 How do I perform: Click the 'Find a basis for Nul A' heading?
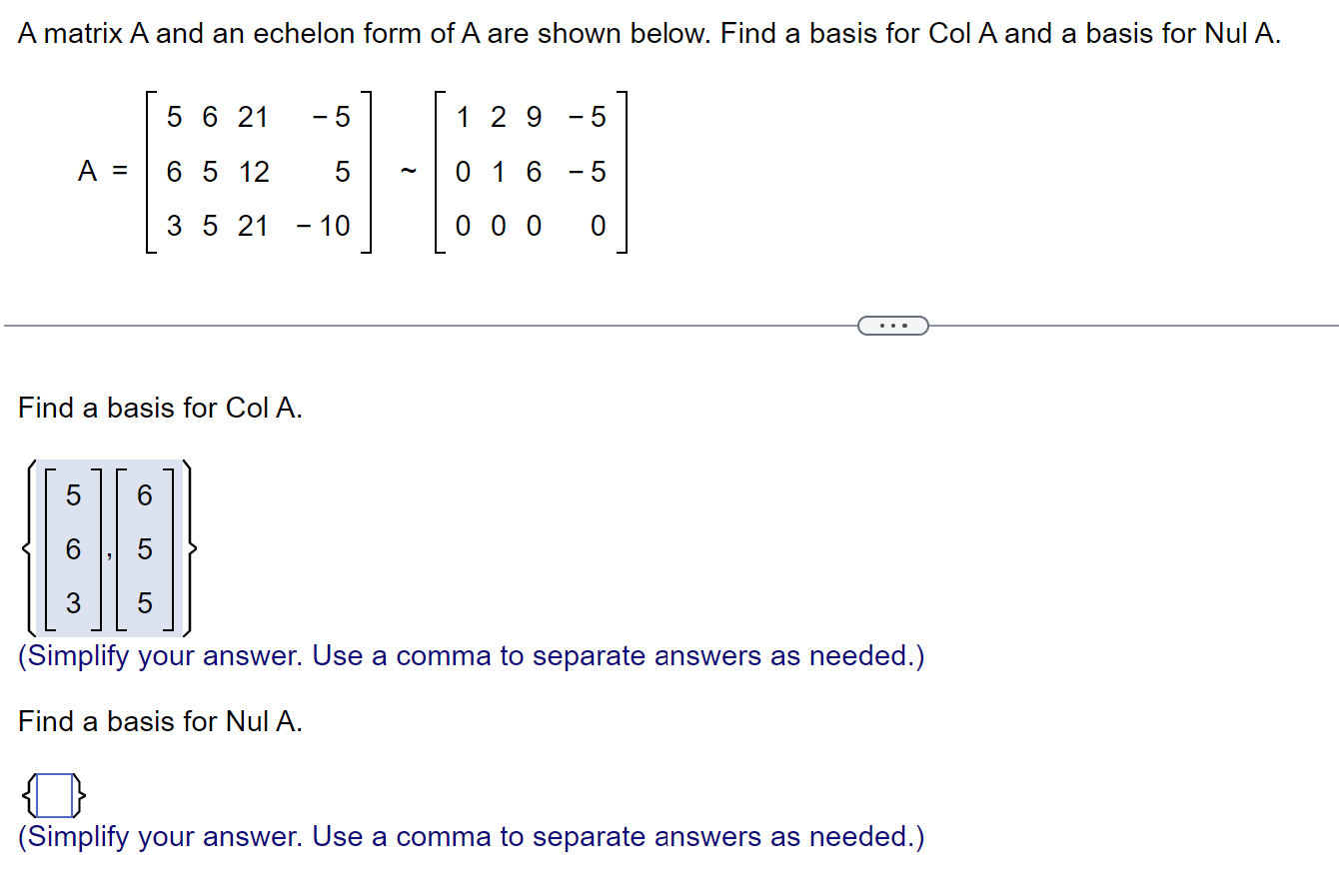click(x=160, y=721)
